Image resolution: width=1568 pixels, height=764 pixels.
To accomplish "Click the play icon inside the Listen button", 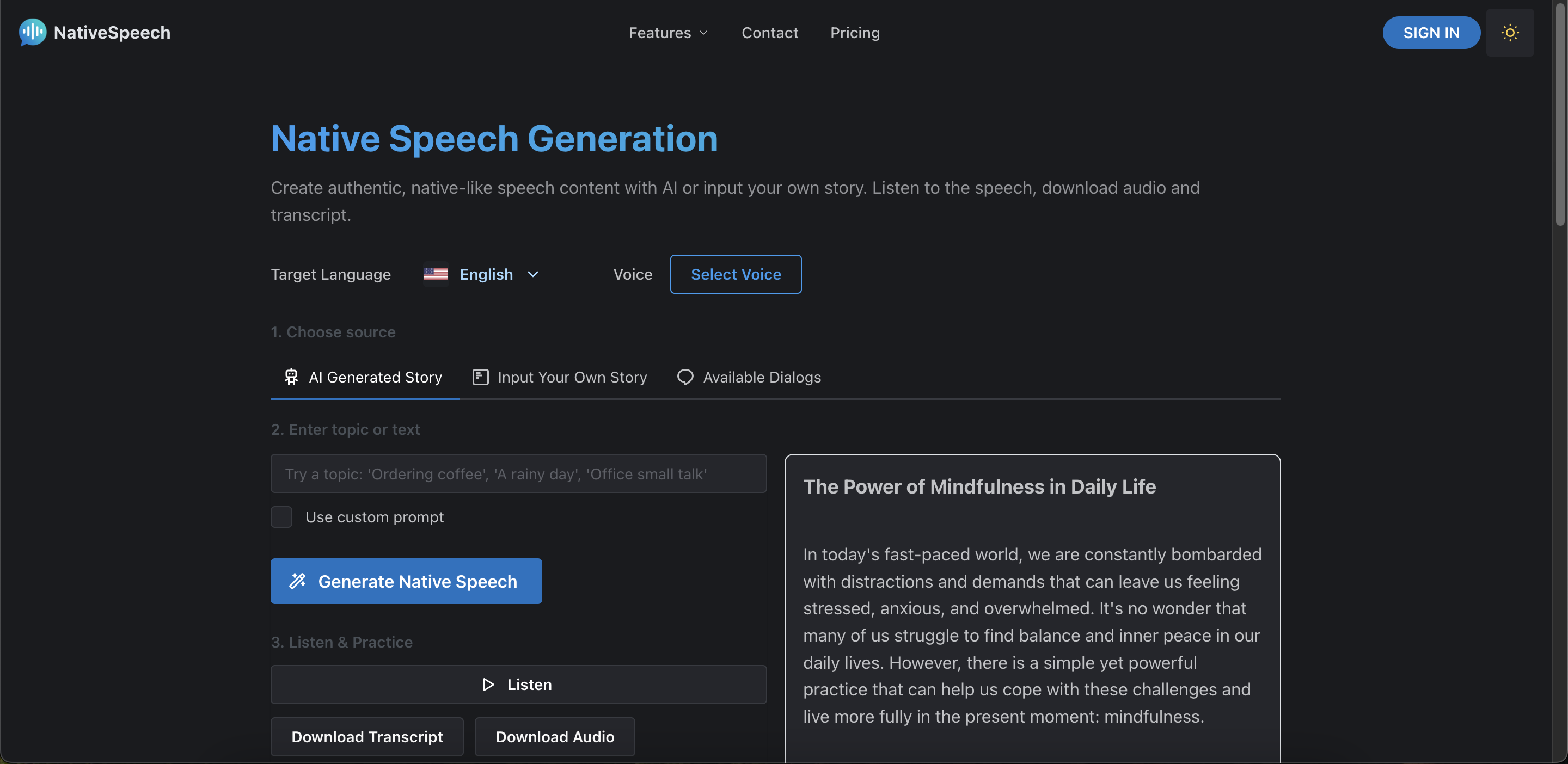I will pyautogui.click(x=488, y=685).
